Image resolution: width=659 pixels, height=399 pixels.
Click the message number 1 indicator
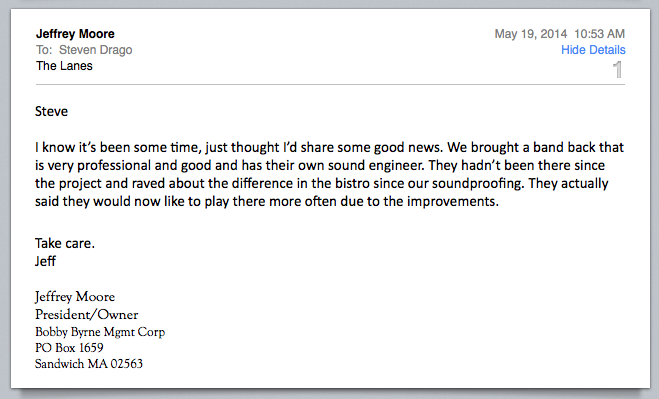click(x=617, y=69)
